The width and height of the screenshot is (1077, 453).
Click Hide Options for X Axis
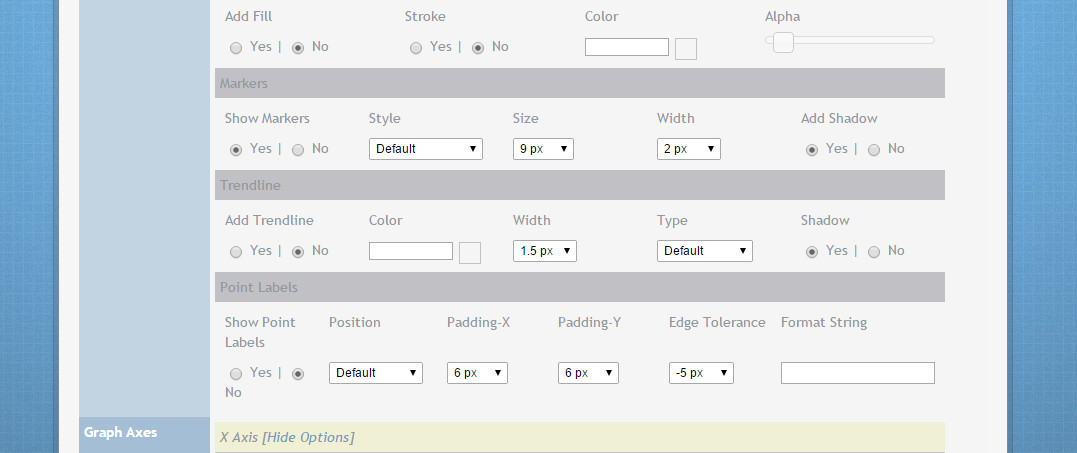pos(308,437)
